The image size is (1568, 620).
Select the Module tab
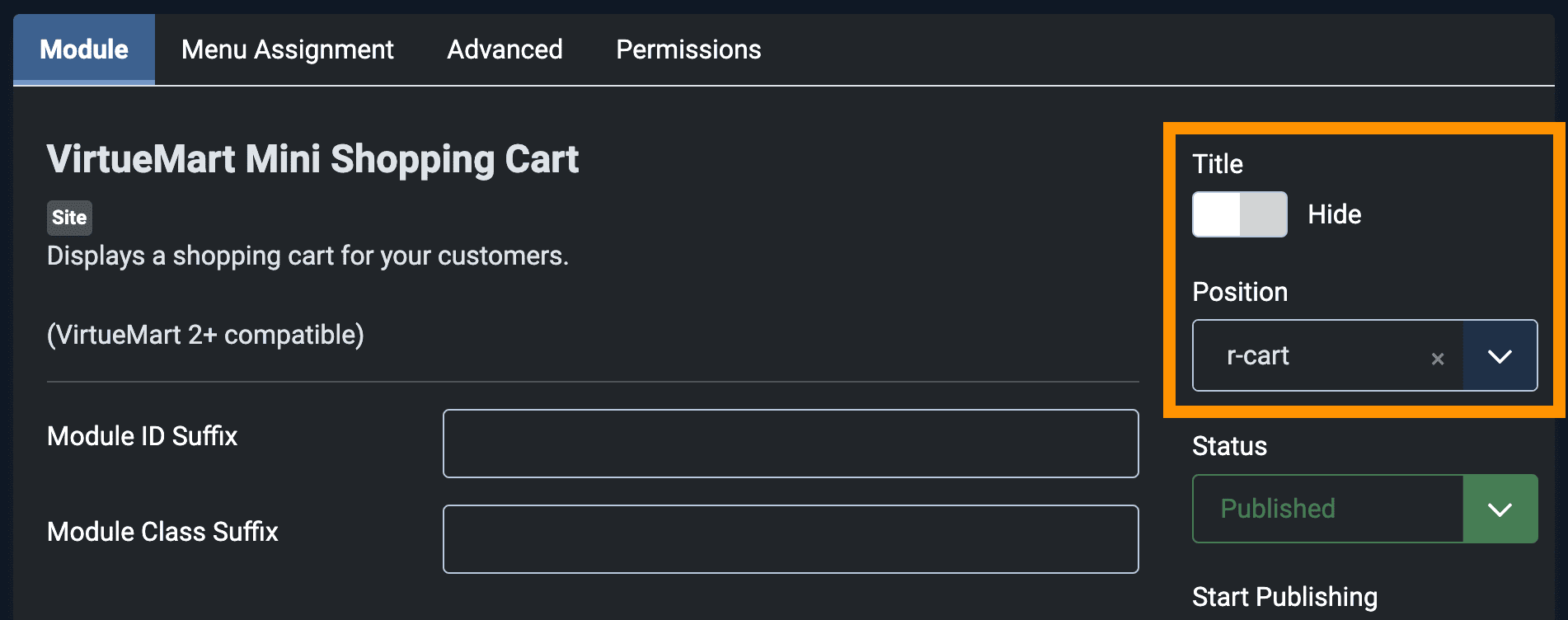[84, 49]
